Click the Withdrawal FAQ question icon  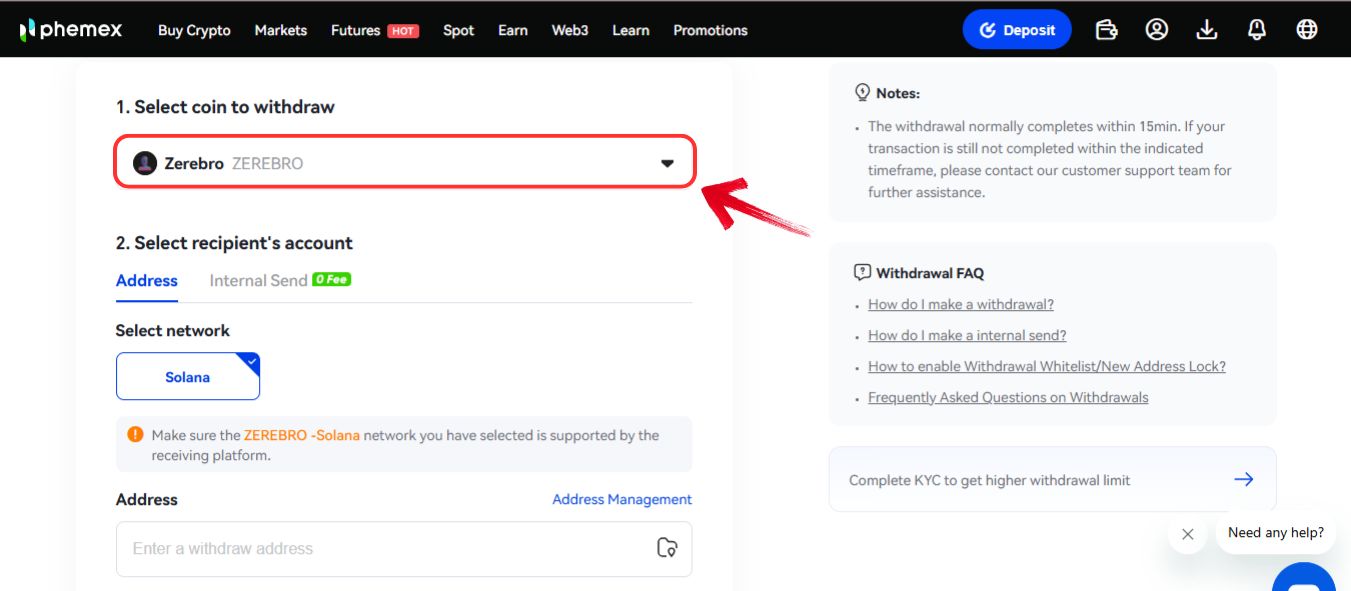coord(862,272)
